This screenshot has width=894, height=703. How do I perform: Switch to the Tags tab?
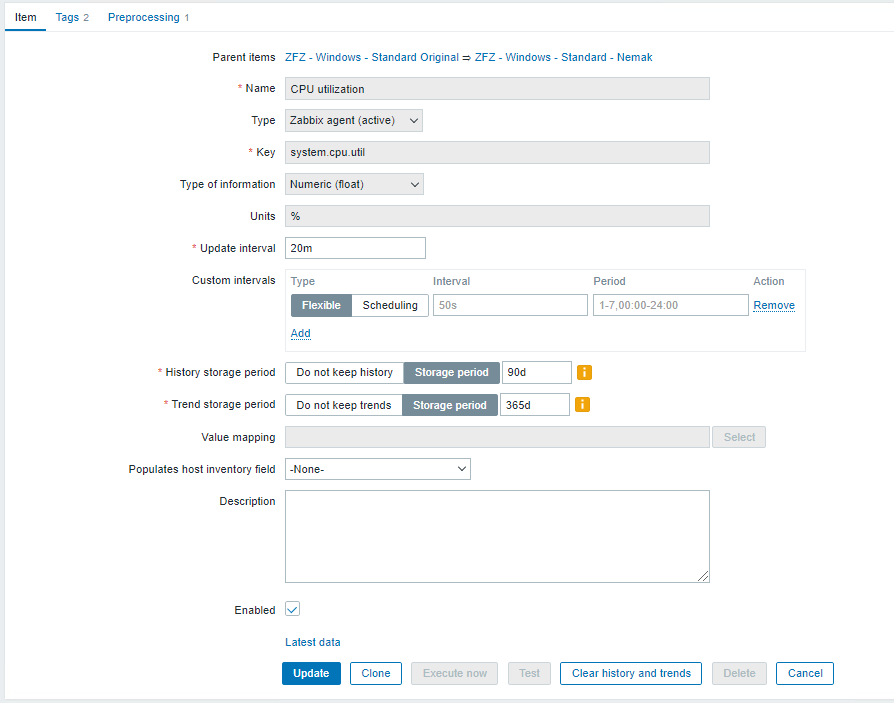click(x=72, y=17)
